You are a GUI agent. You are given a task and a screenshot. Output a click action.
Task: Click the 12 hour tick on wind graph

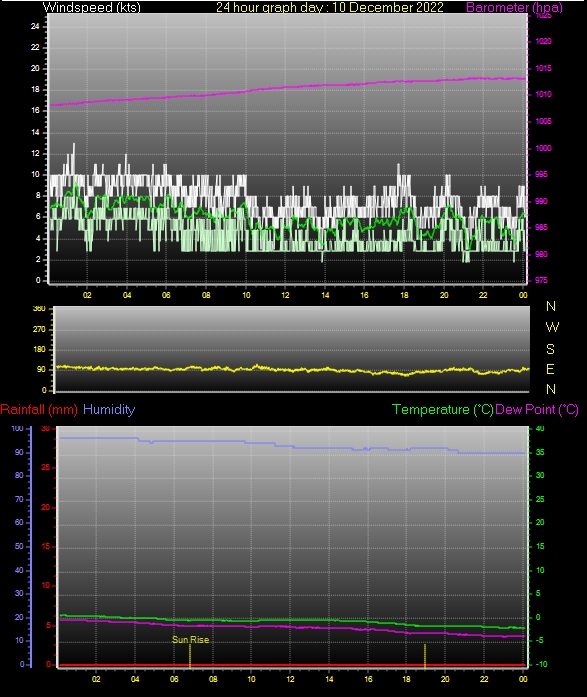(285, 295)
